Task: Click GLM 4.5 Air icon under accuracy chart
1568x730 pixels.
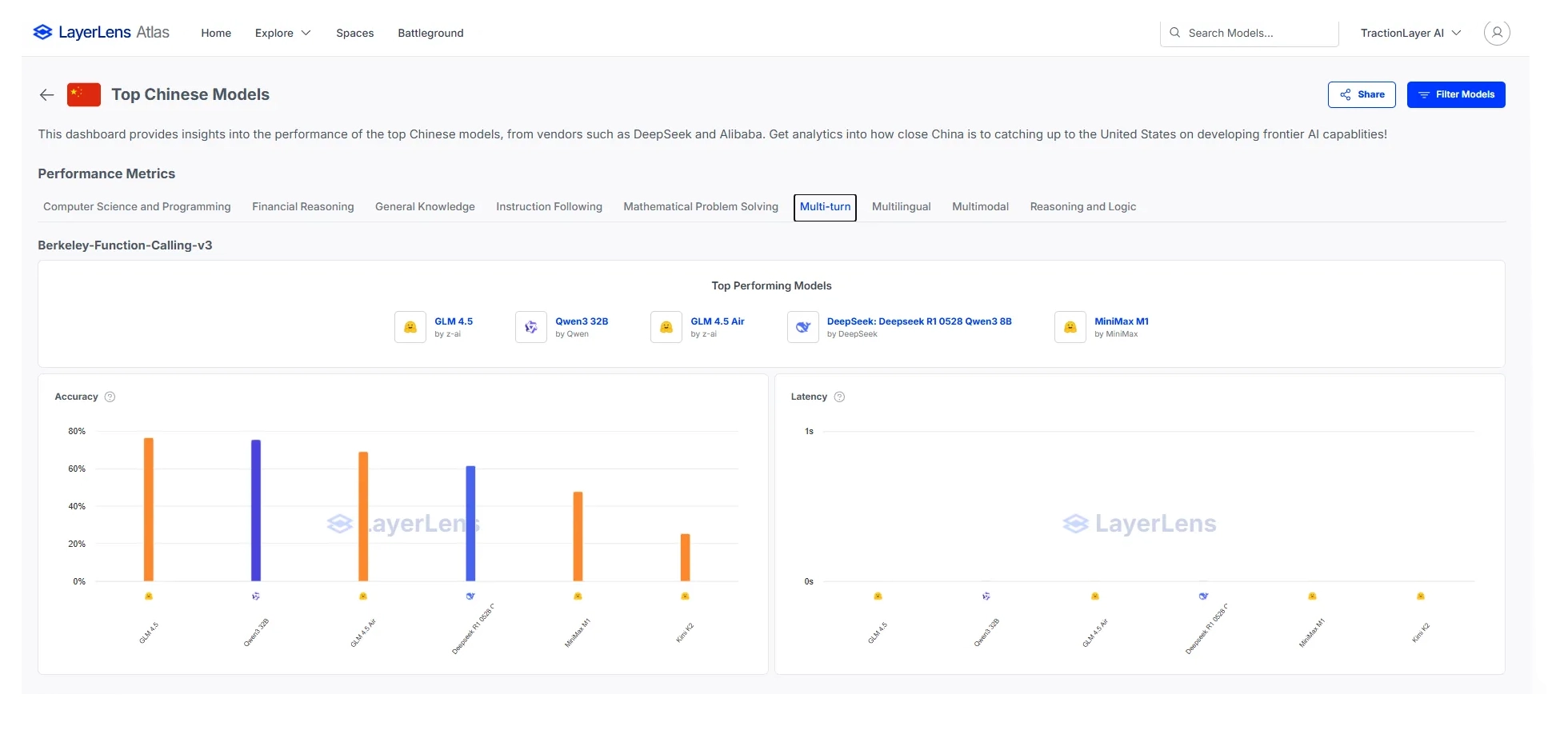Action: (x=363, y=596)
